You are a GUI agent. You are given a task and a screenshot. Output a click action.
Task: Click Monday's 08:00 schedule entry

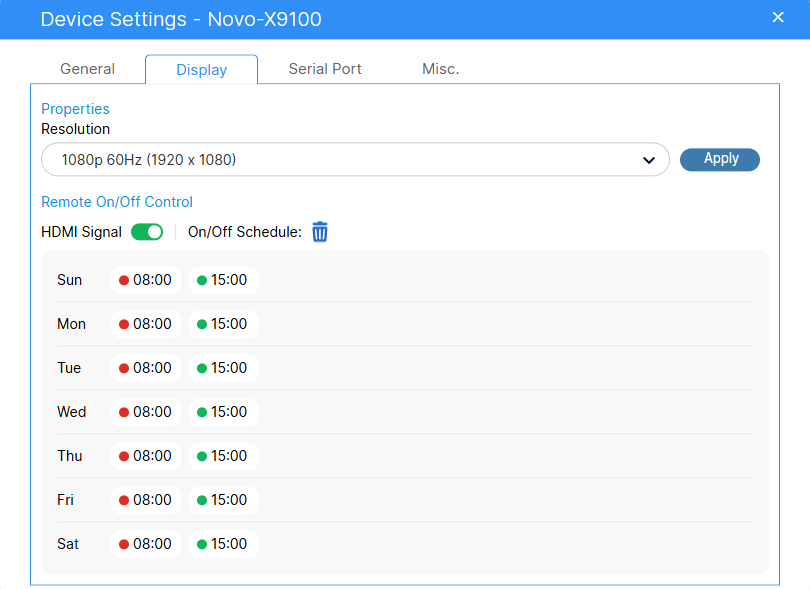pos(146,324)
